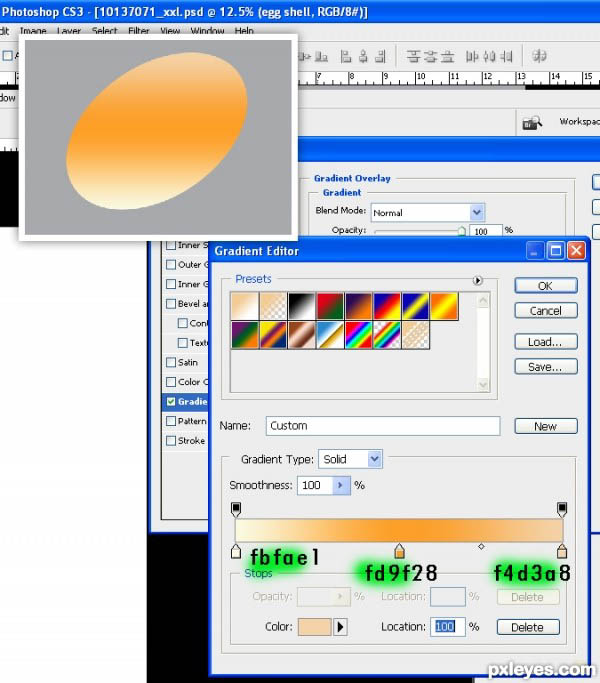The width and height of the screenshot is (600, 683).
Task: Pick the red-to-green gradient preset
Action: [331, 305]
